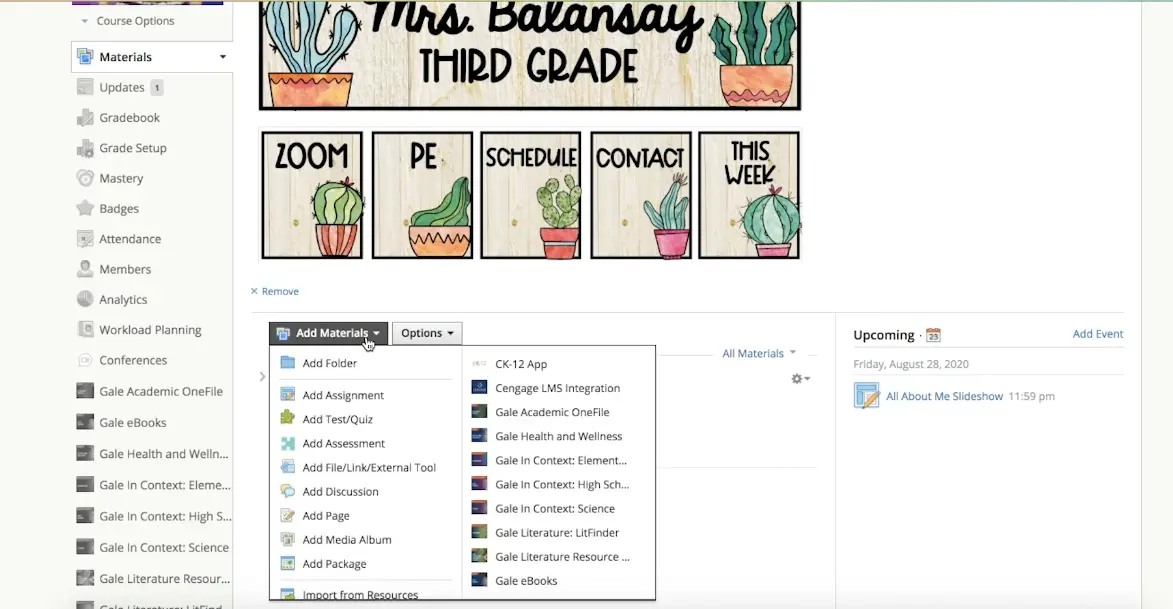Click the Remove link under banner
The height and width of the screenshot is (609, 1173).
click(275, 291)
